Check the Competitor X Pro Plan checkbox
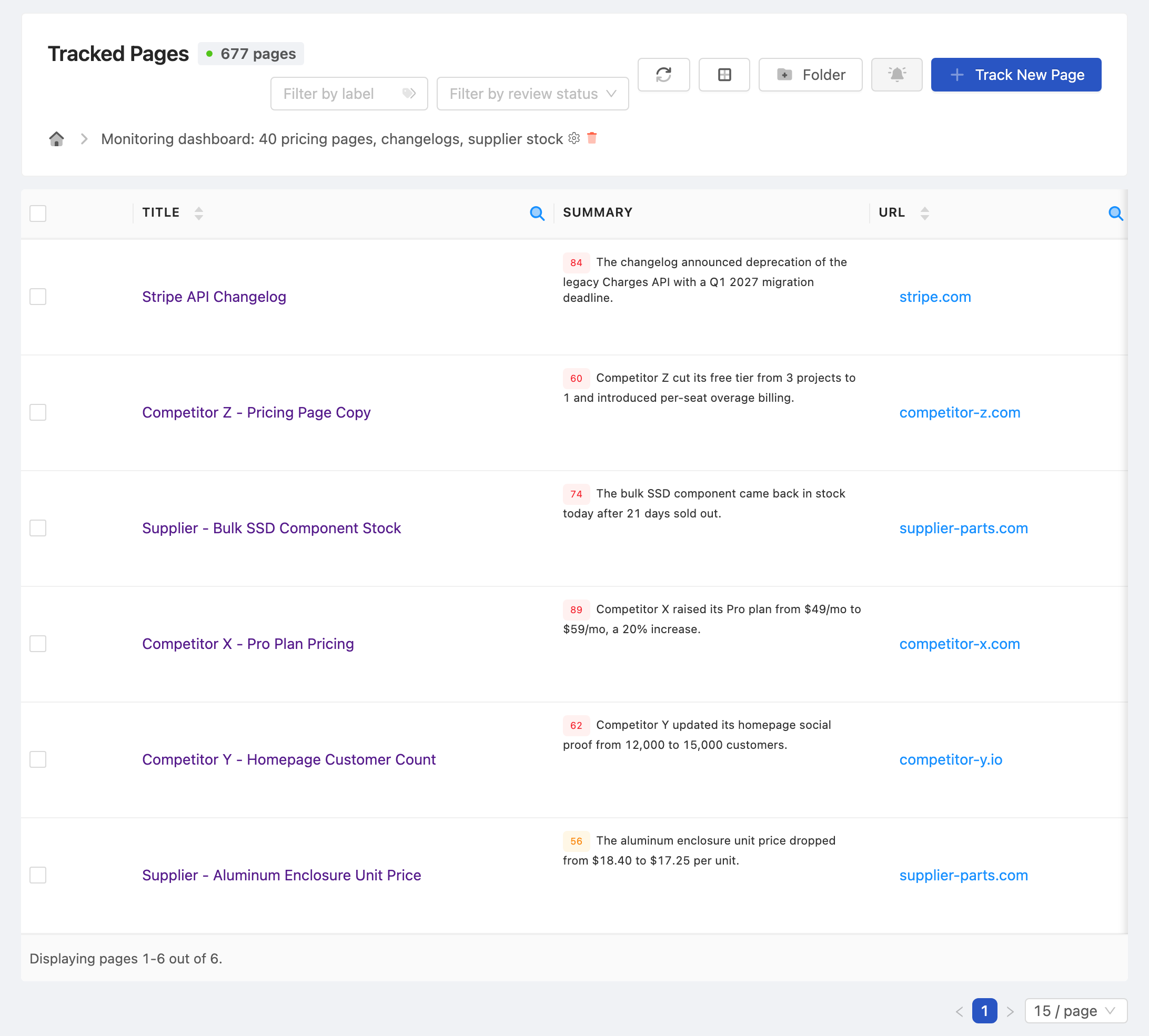1149x1036 pixels. click(37, 643)
